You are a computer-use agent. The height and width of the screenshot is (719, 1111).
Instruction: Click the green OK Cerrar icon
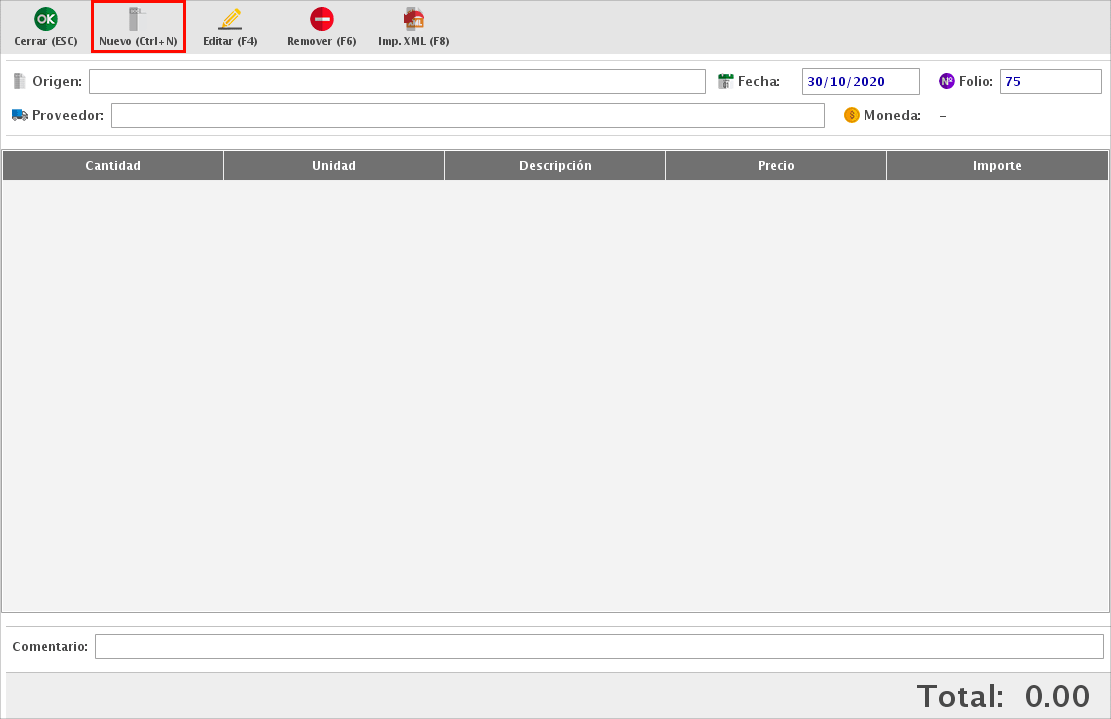click(x=45, y=19)
